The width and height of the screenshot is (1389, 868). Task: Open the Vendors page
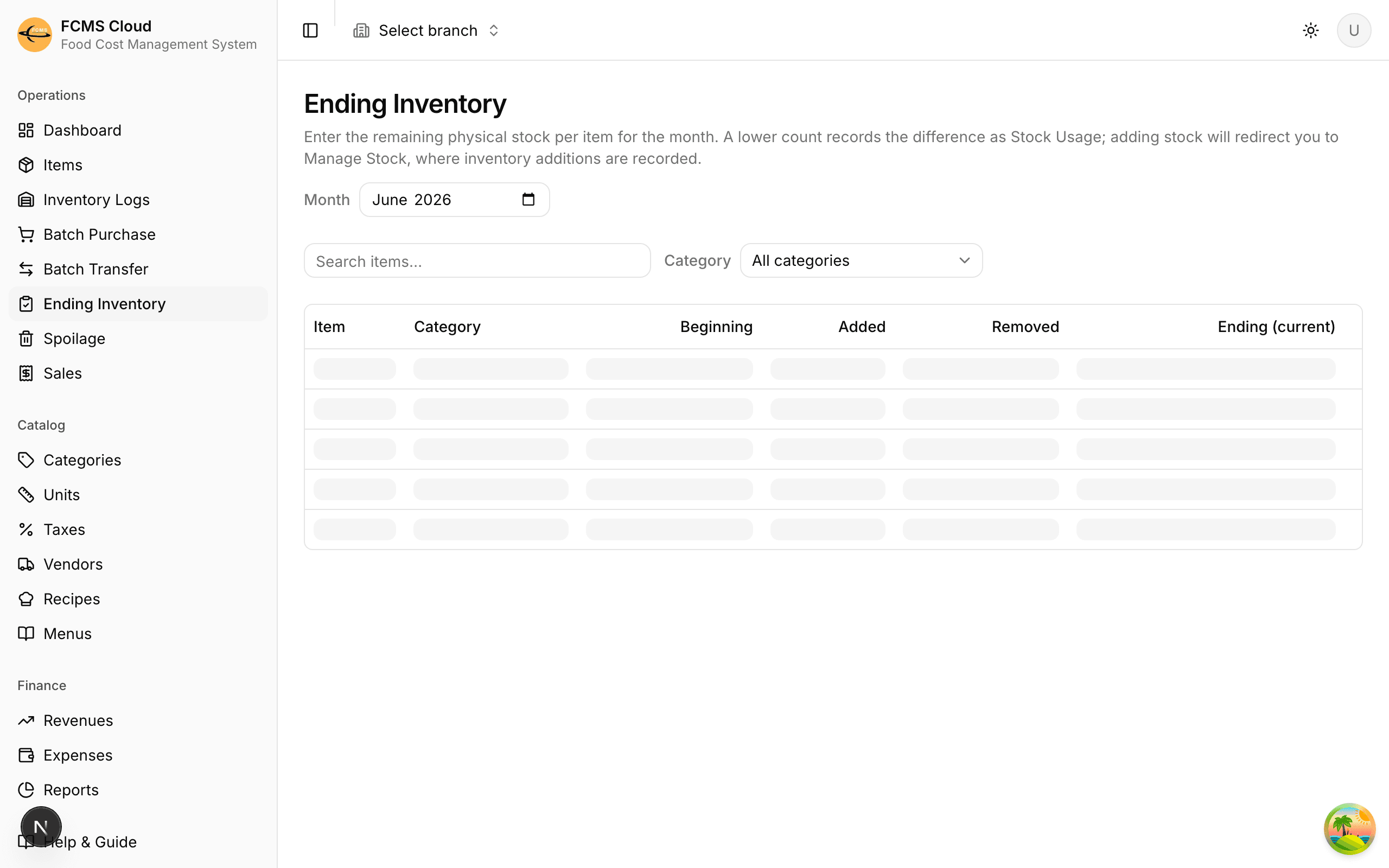138,564
